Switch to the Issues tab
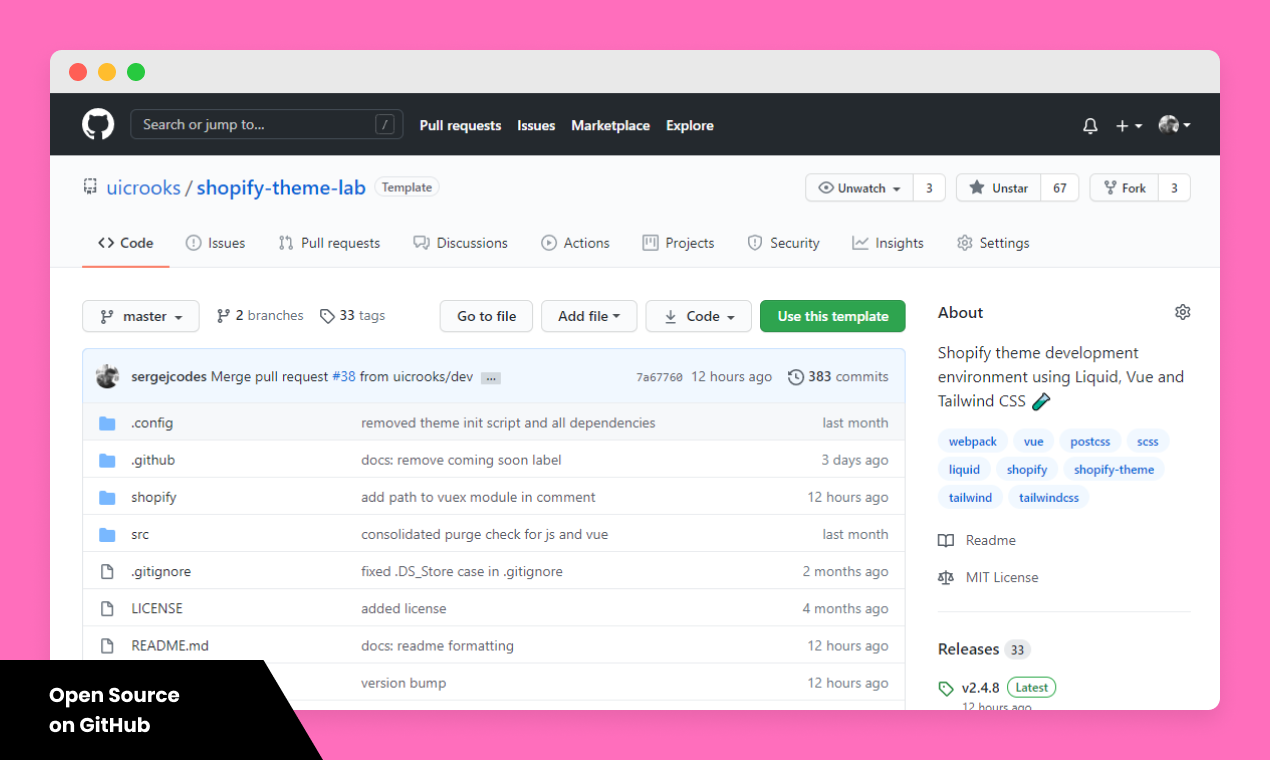 click(215, 242)
